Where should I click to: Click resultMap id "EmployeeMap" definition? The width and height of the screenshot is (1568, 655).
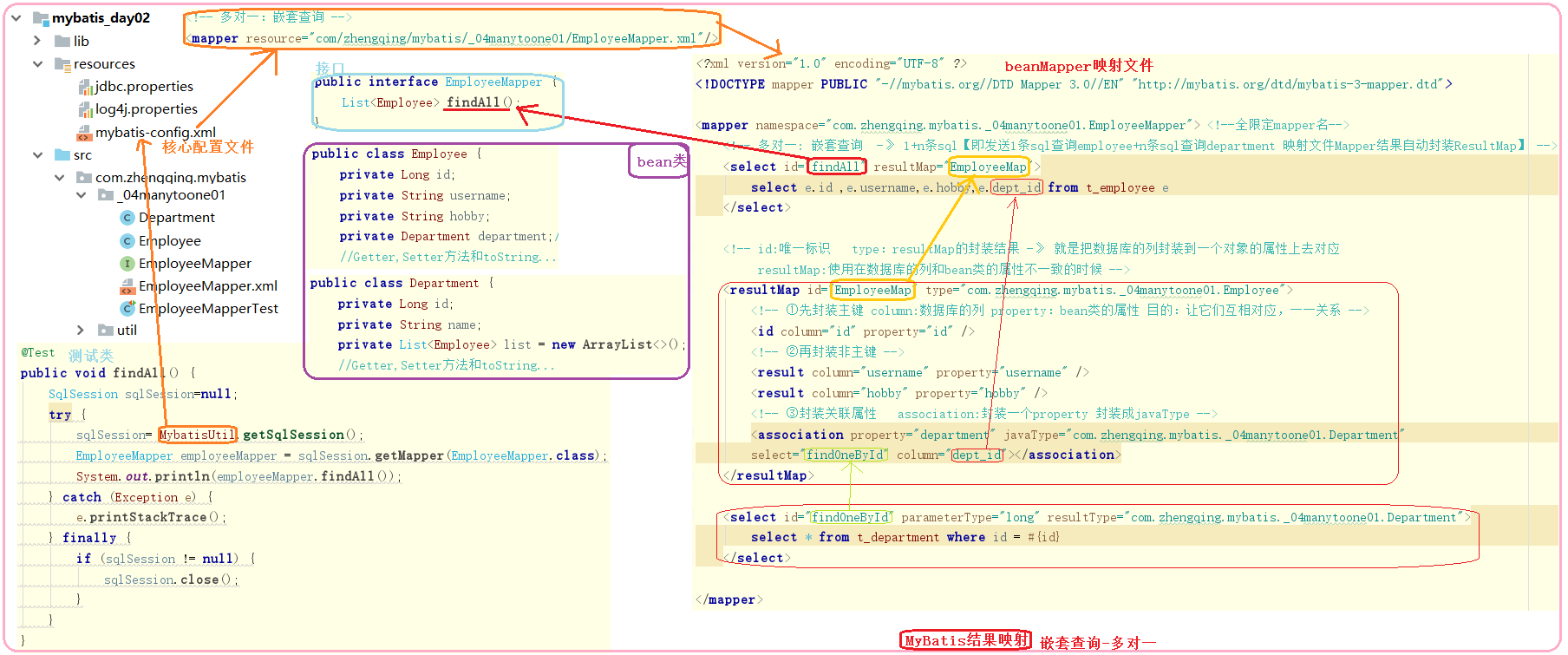[x=873, y=290]
